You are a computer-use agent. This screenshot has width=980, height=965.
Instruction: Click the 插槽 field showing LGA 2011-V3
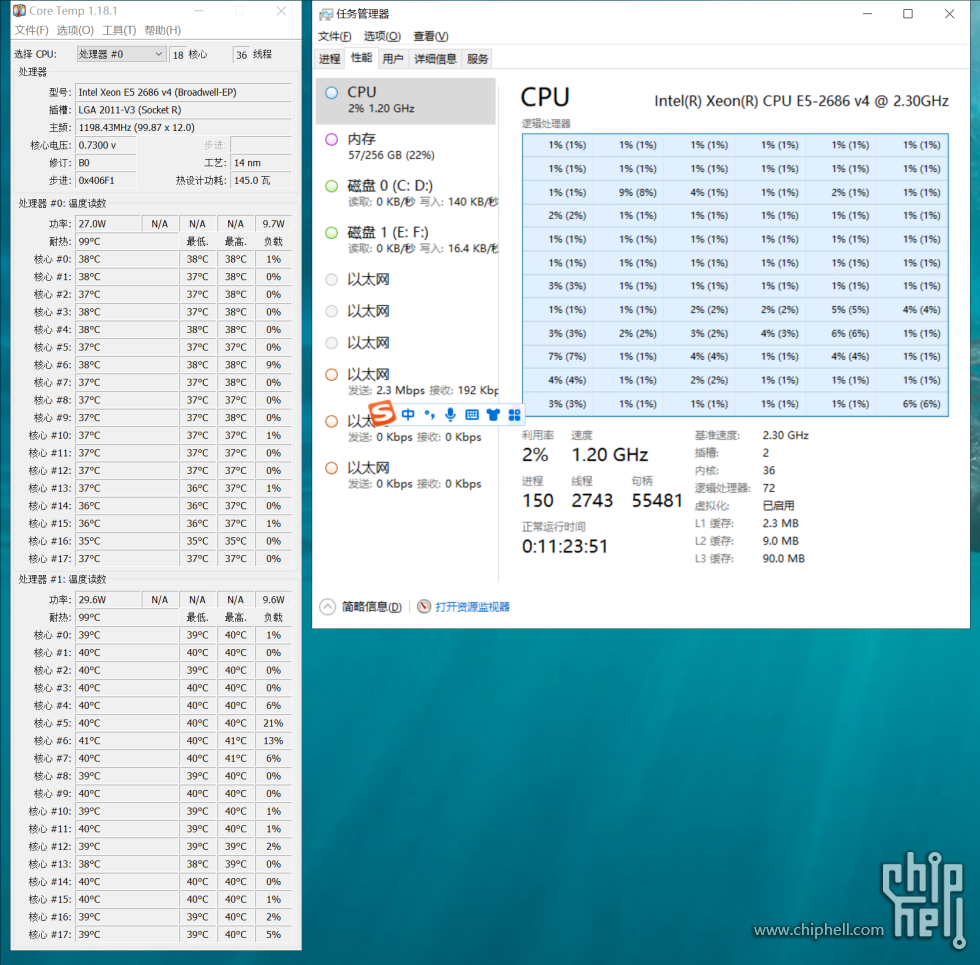184,109
